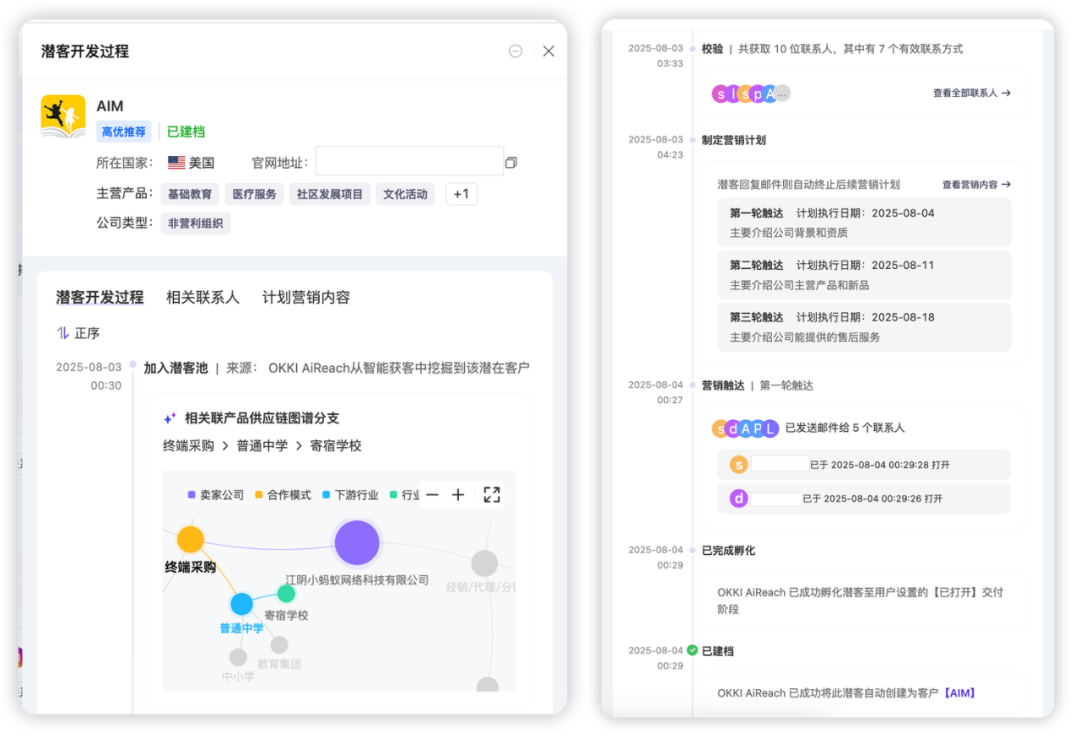1080x743 pixels.
Task: Click the ellipsis avatar to expand more contacts
Action: [x=782, y=94]
